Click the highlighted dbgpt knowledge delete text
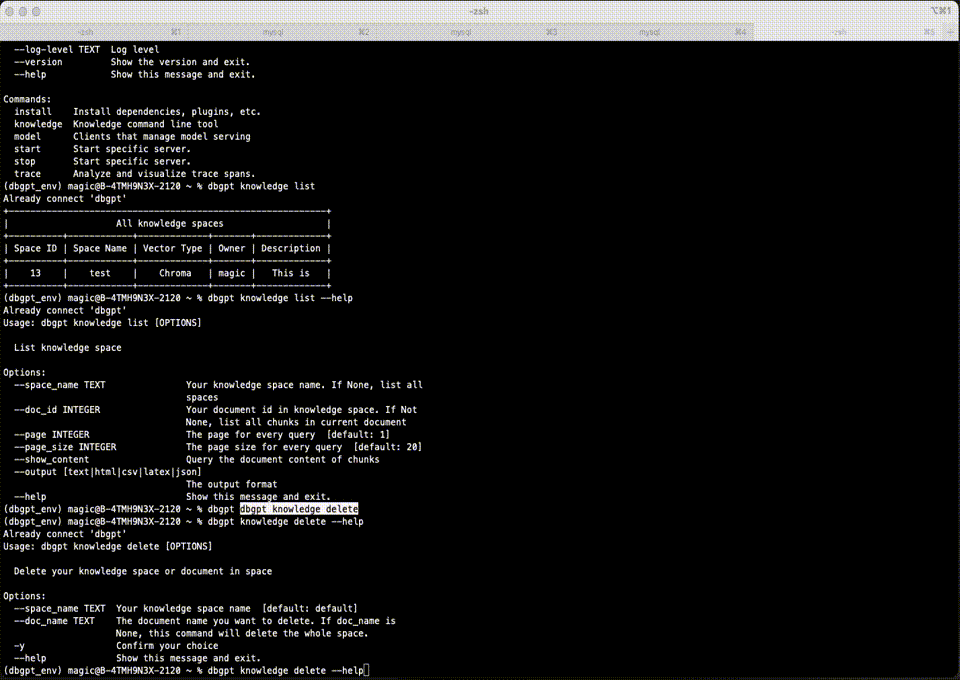 298,508
